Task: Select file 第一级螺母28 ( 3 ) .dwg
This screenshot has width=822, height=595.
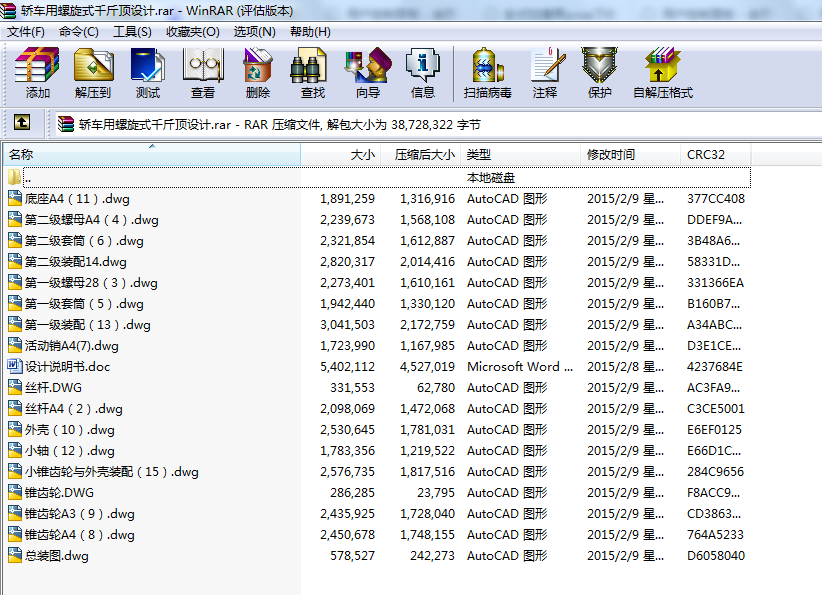Action: tap(91, 283)
